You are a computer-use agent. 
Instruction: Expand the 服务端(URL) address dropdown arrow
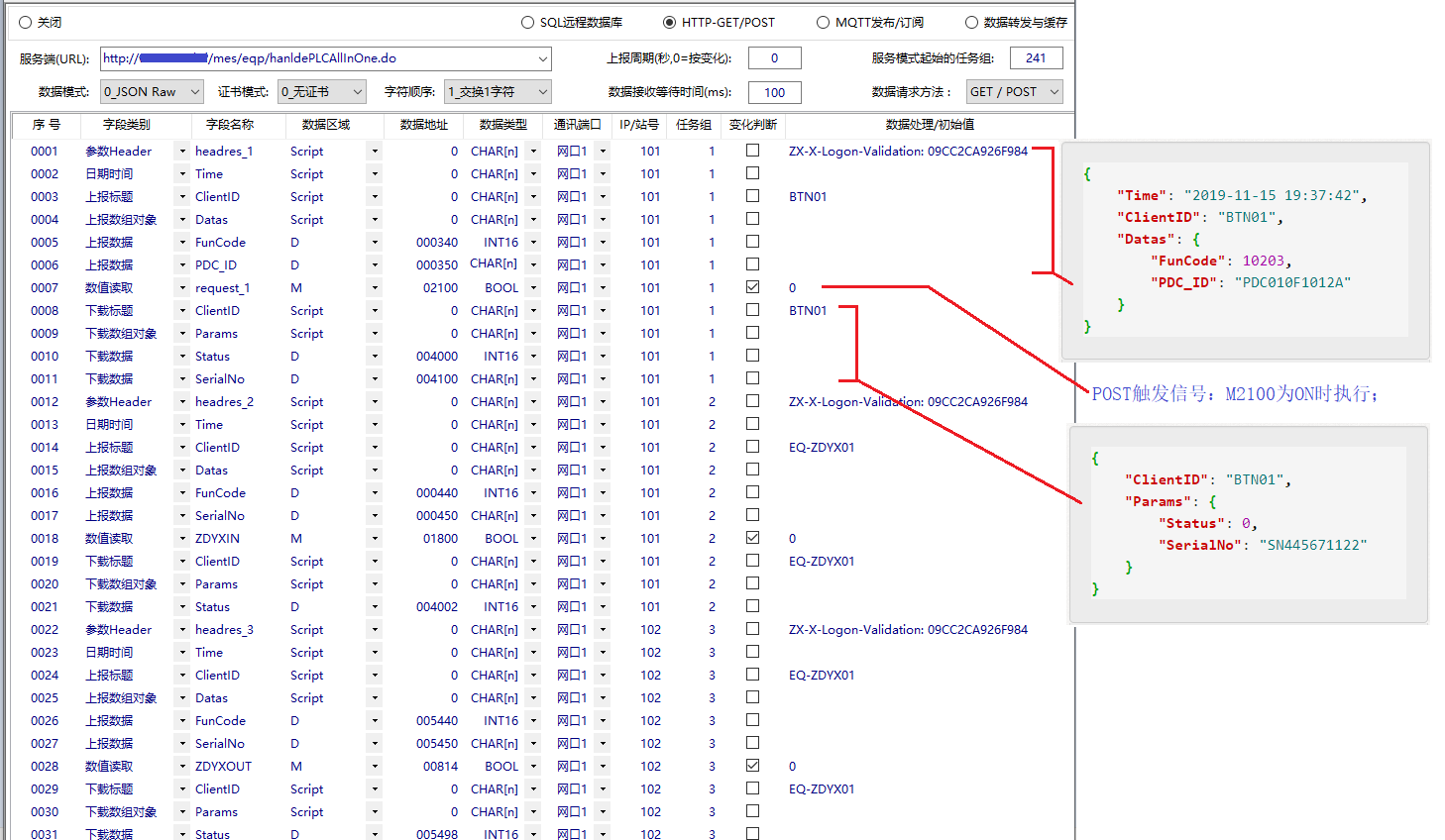point(542,59)
